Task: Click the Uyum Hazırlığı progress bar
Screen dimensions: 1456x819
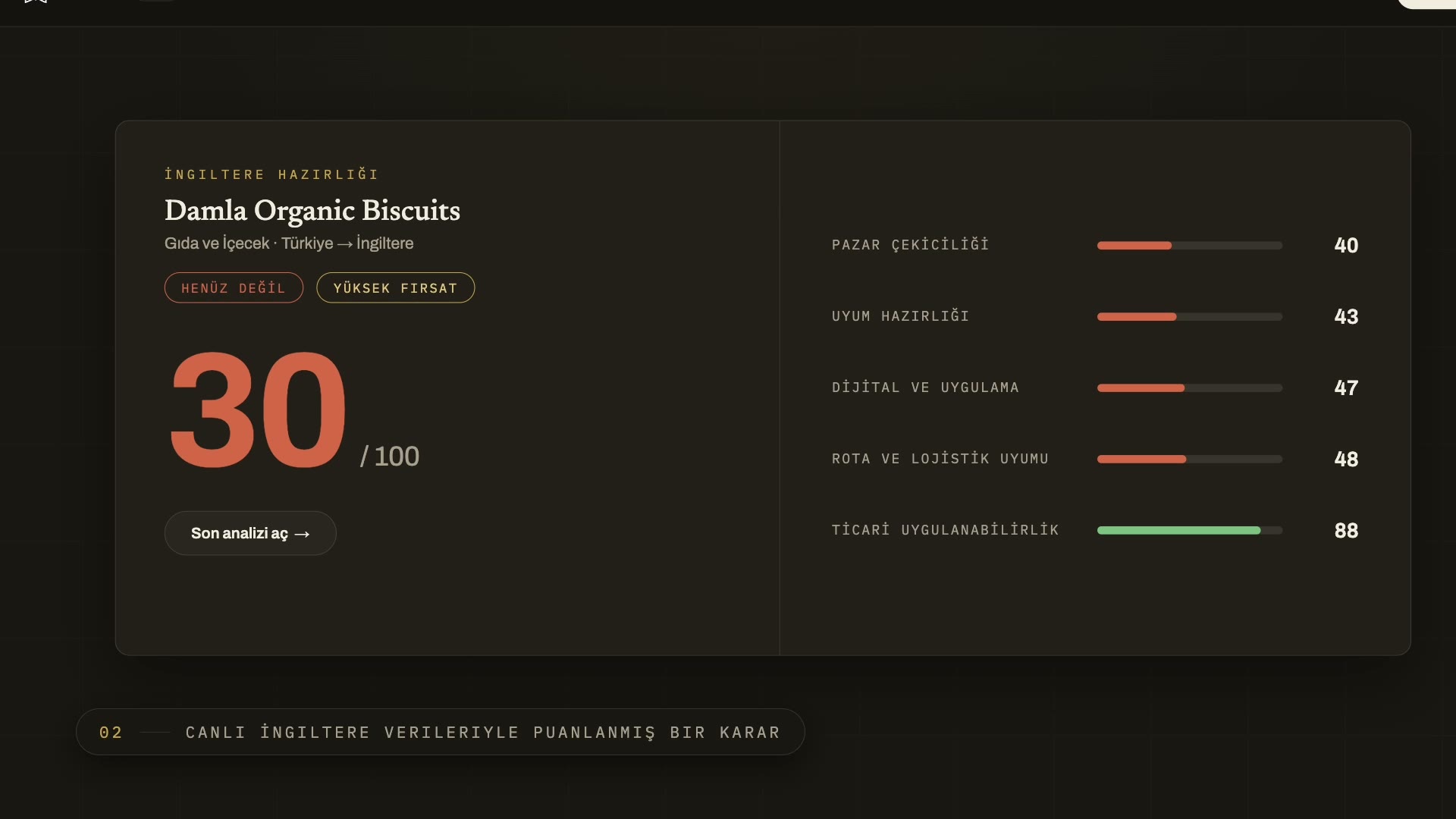Action: coord(1190,317)
